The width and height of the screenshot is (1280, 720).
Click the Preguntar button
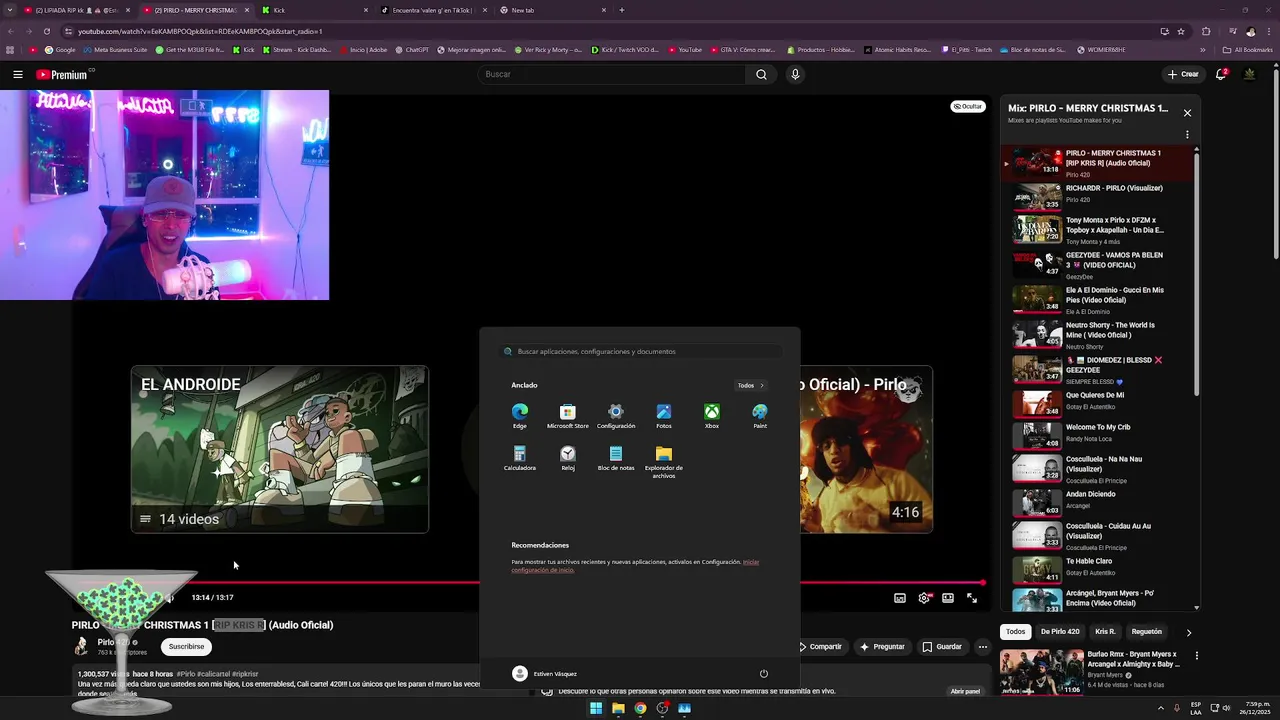tap(882, 646)
